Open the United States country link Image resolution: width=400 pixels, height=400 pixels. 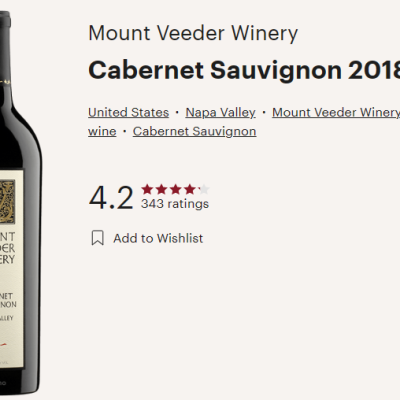[128, 113]
